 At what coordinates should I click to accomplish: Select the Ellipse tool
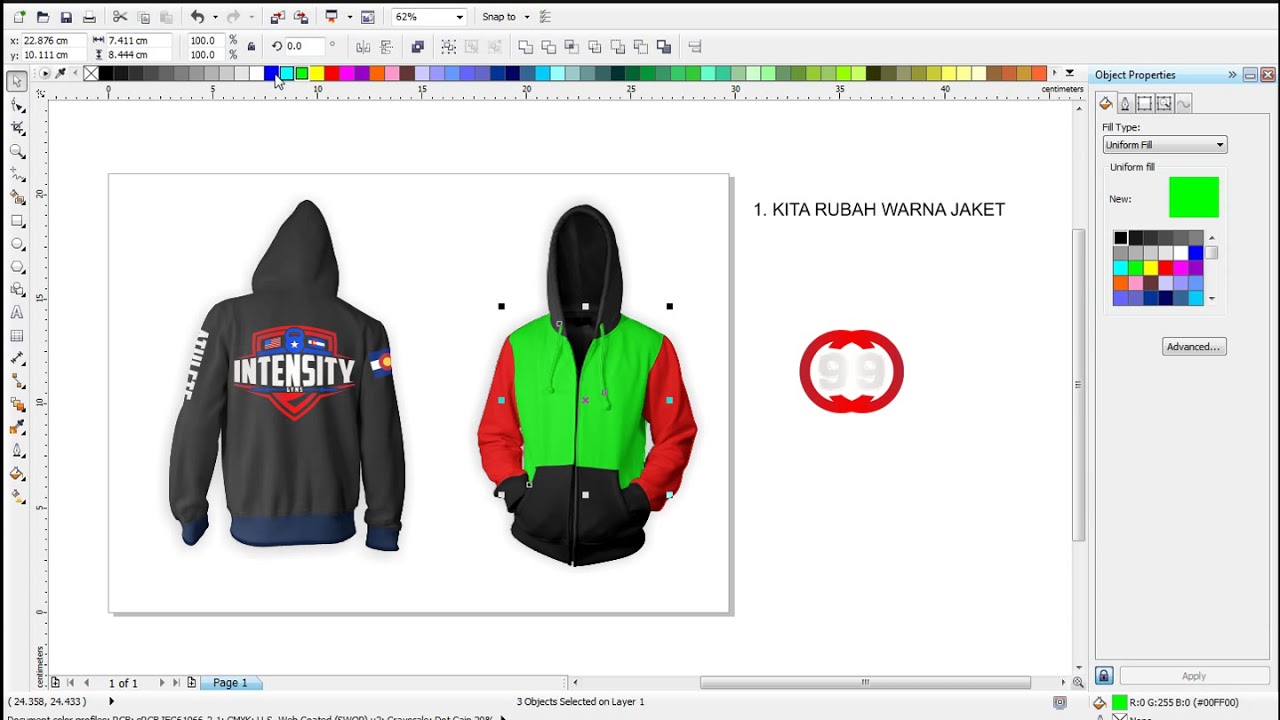point(17,244)
